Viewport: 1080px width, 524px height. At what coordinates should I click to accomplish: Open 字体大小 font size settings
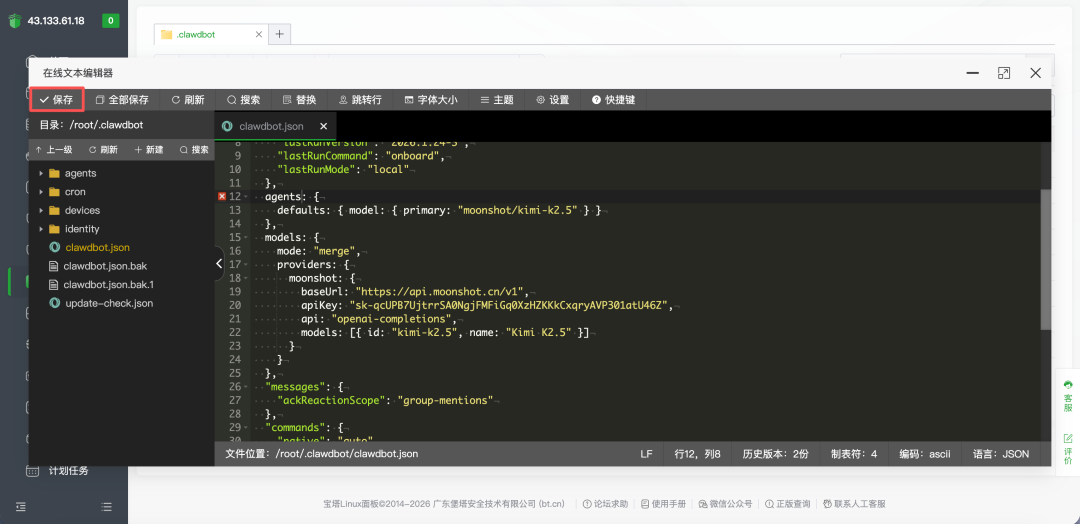click(x=431, y=100)
